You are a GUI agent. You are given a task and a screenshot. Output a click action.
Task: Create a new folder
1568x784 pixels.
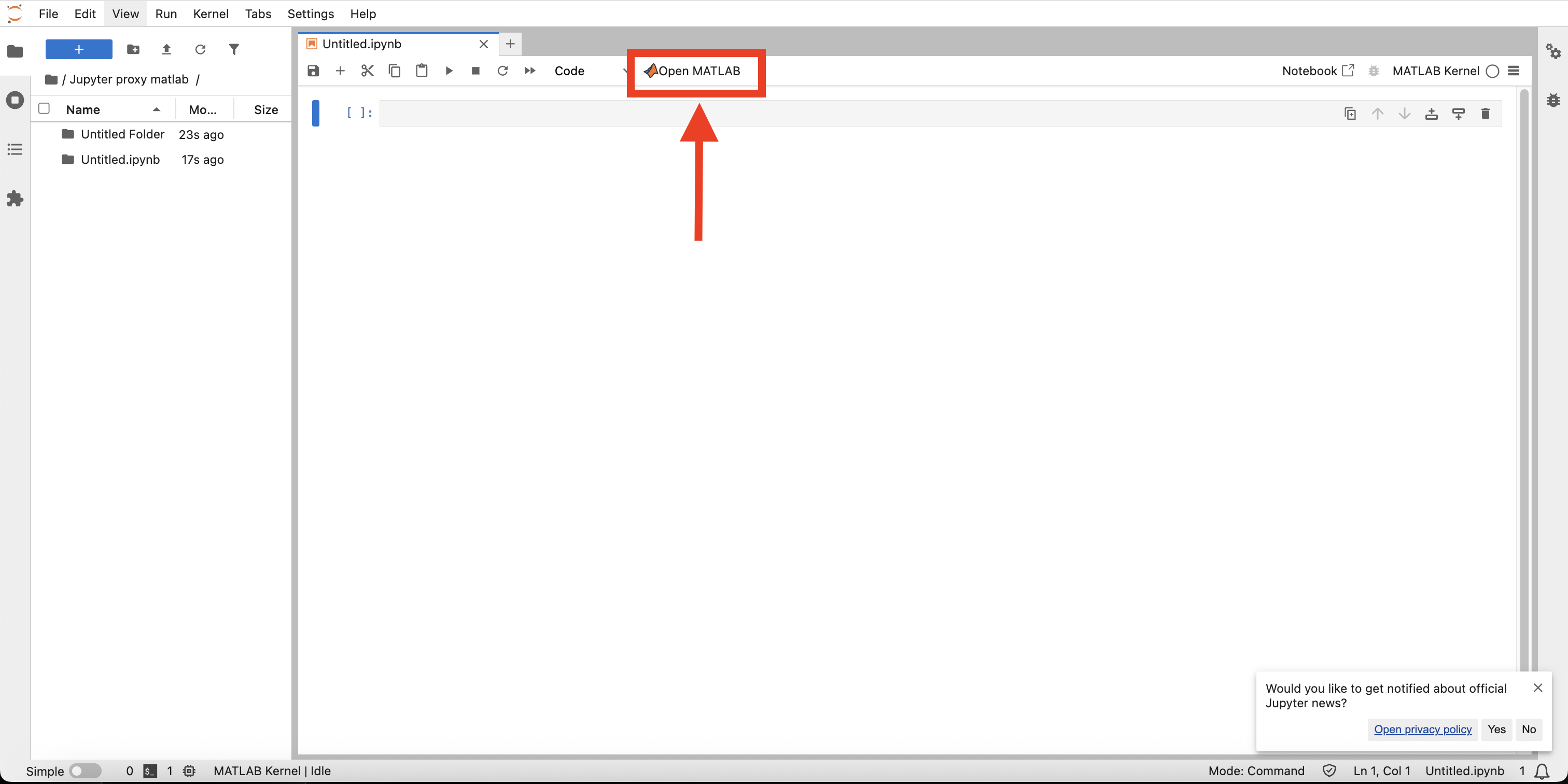tap(133, 49)
